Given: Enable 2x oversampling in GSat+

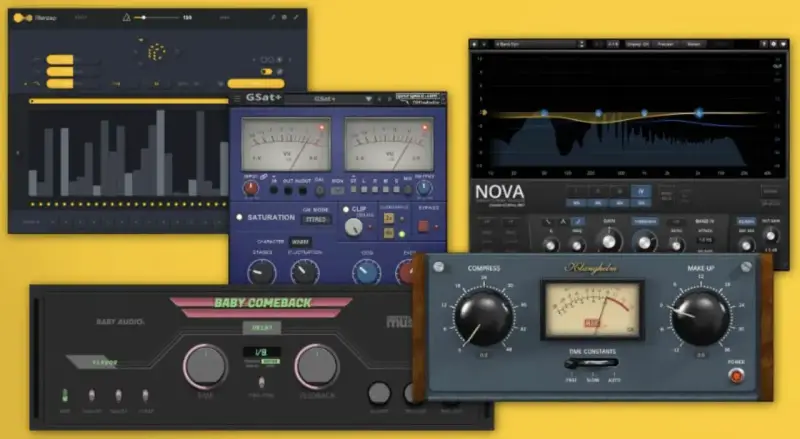Looking at the screenshot, I should tap(389, 218).
